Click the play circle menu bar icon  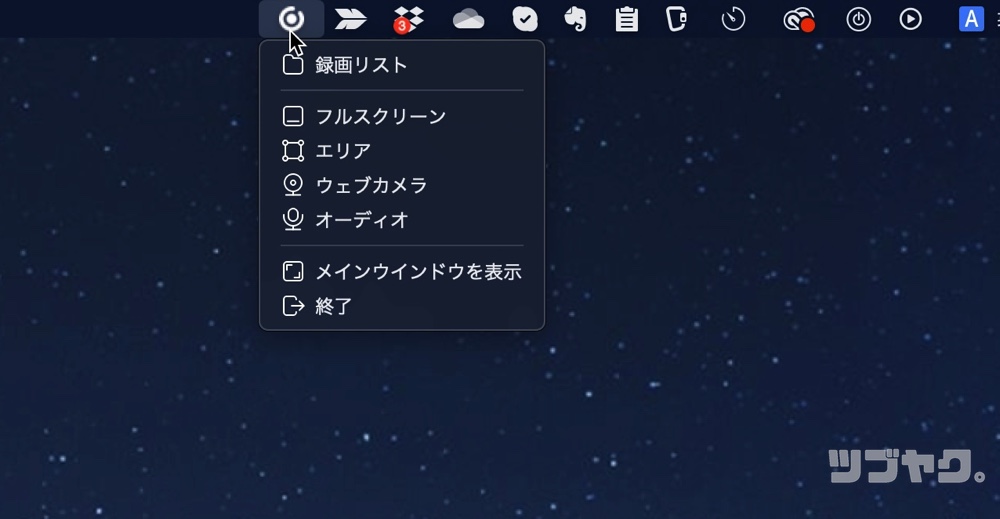point(910,19)
